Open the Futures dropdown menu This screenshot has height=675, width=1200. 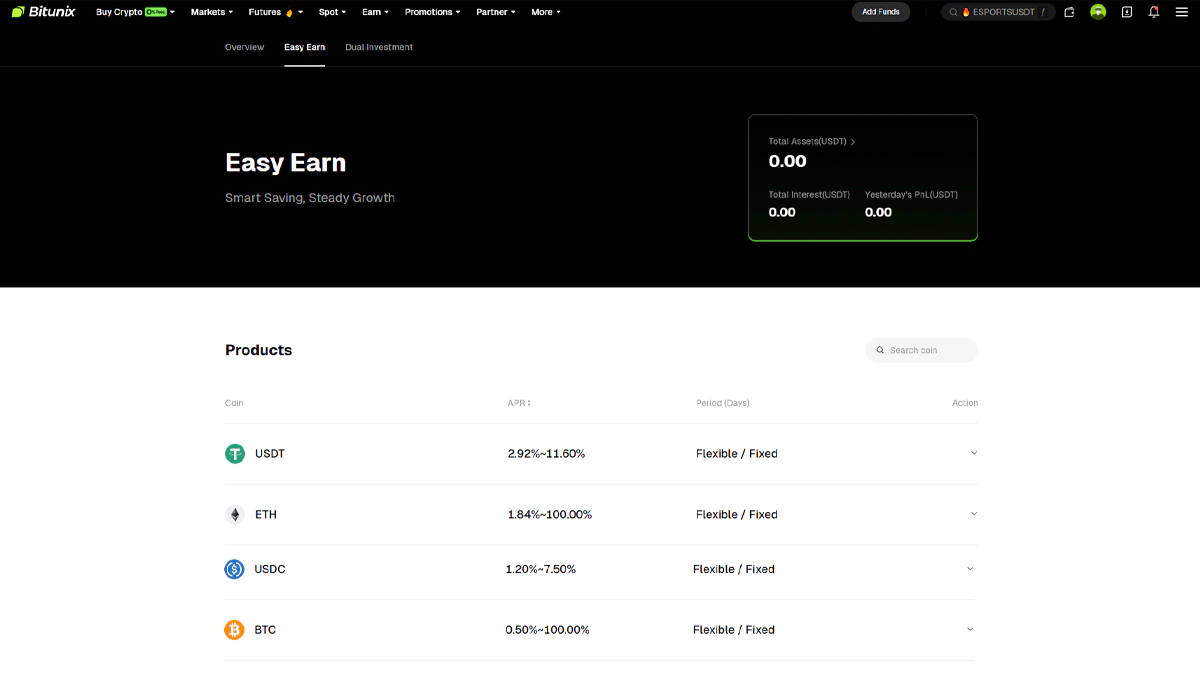coord(270,11)
